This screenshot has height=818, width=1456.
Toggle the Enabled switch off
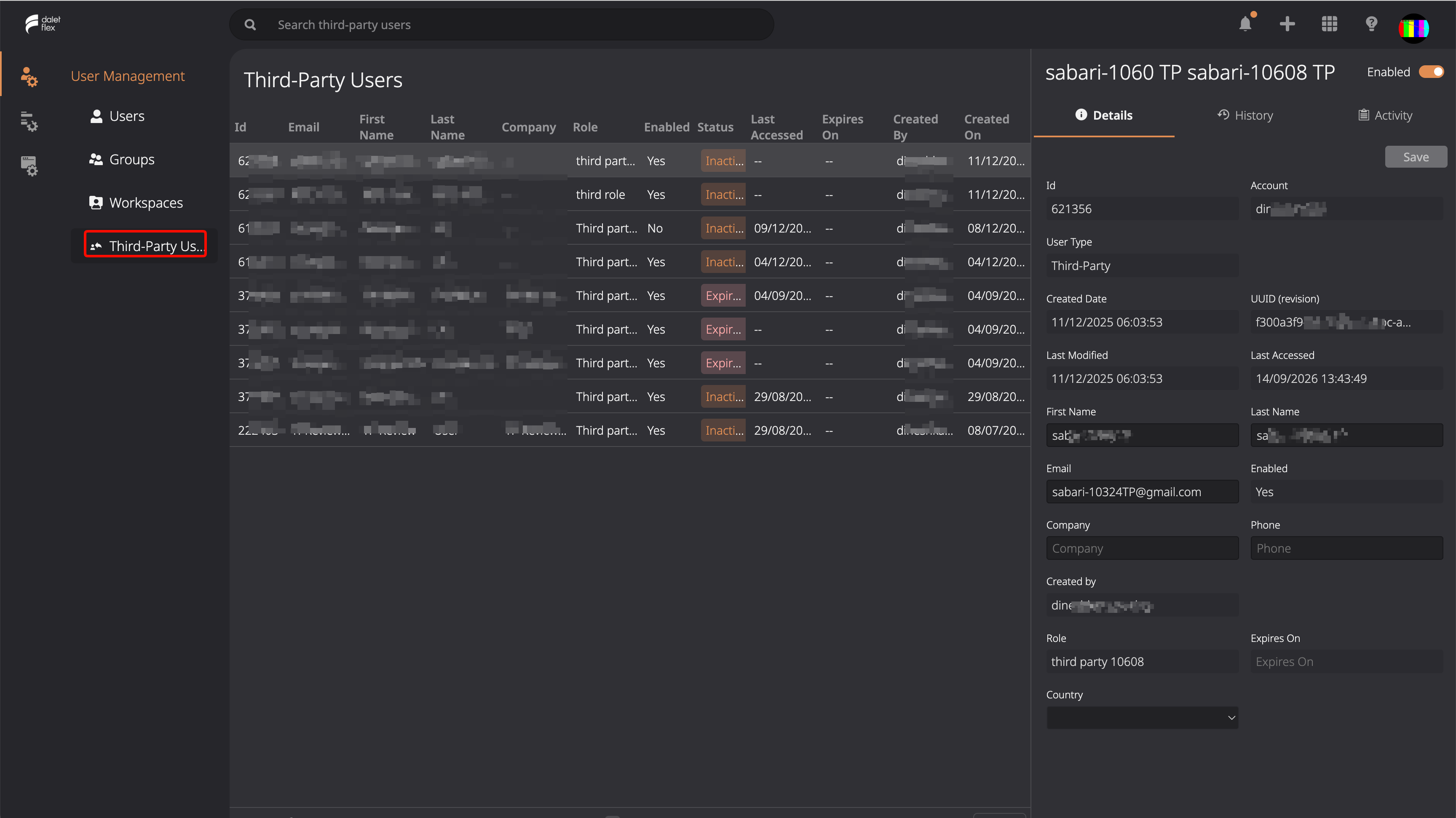[x=1431, y=72]
